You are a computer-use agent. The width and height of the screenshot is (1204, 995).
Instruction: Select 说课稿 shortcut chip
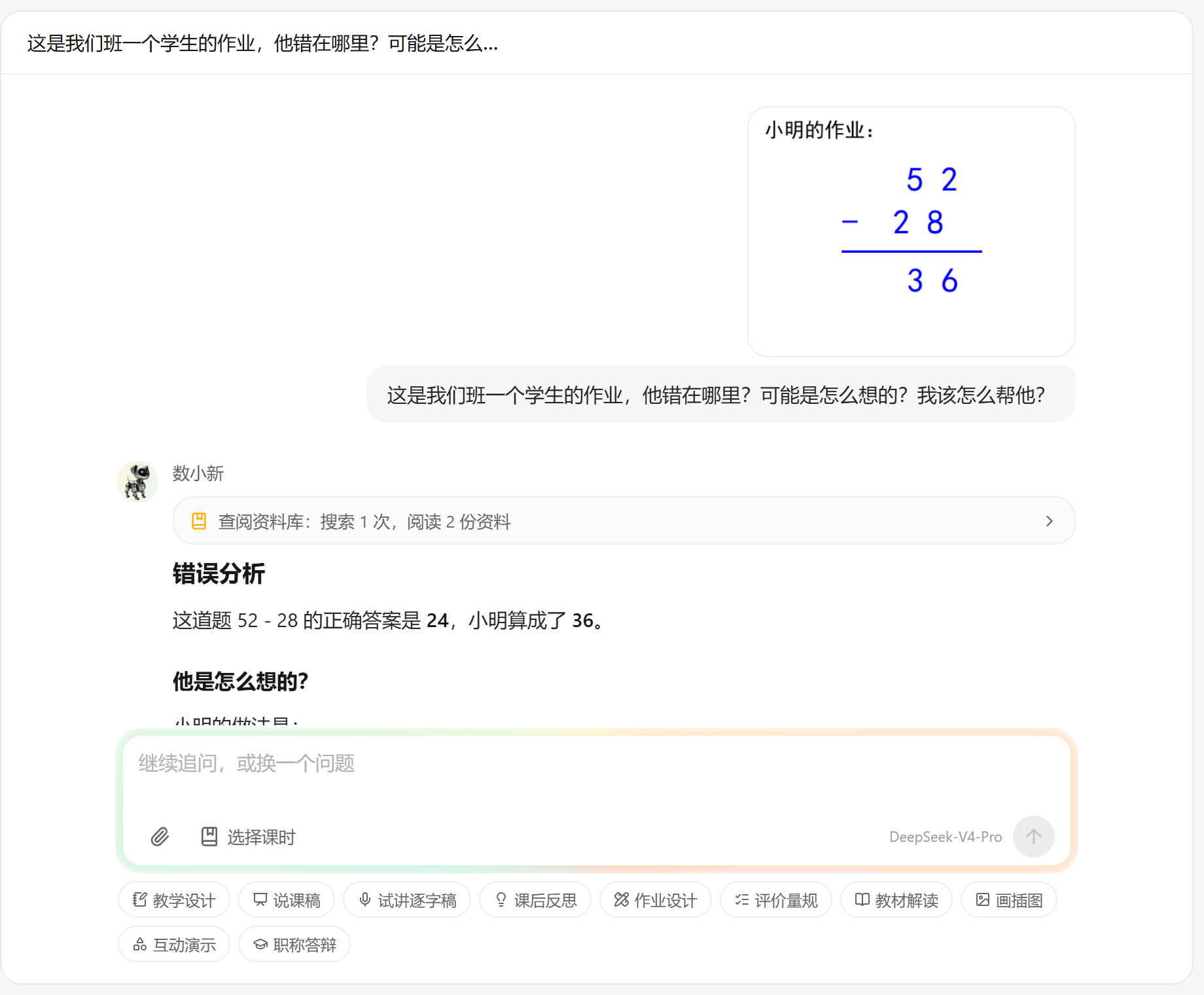tap(287, 900)
